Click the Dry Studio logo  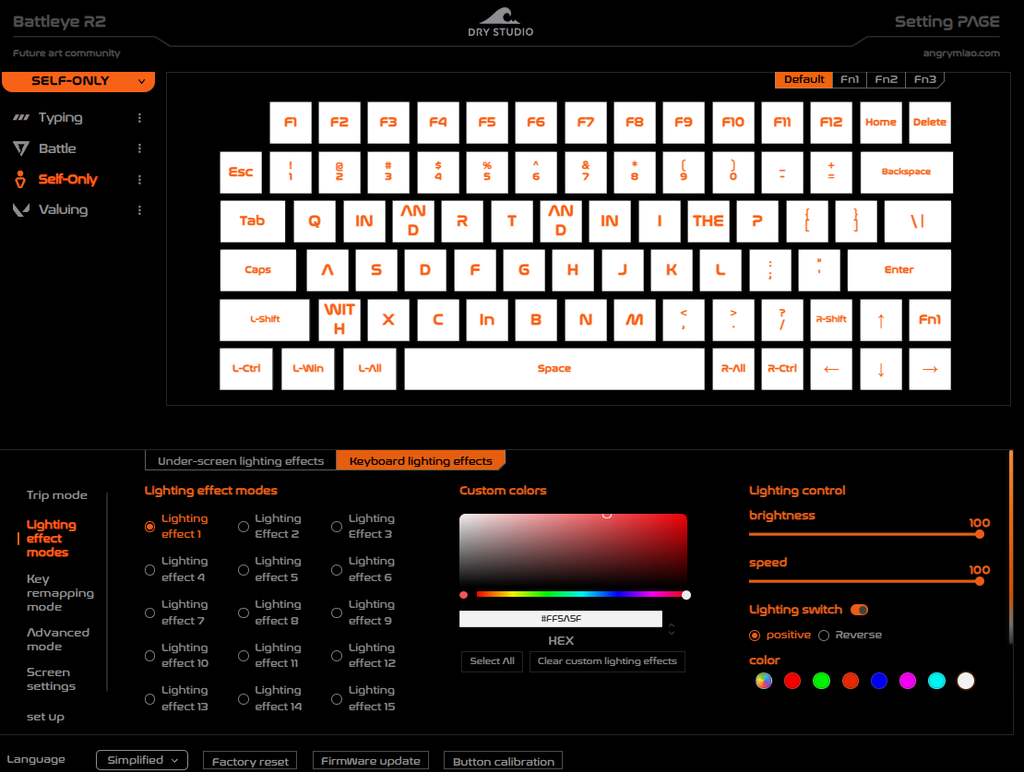pos(500,22)
